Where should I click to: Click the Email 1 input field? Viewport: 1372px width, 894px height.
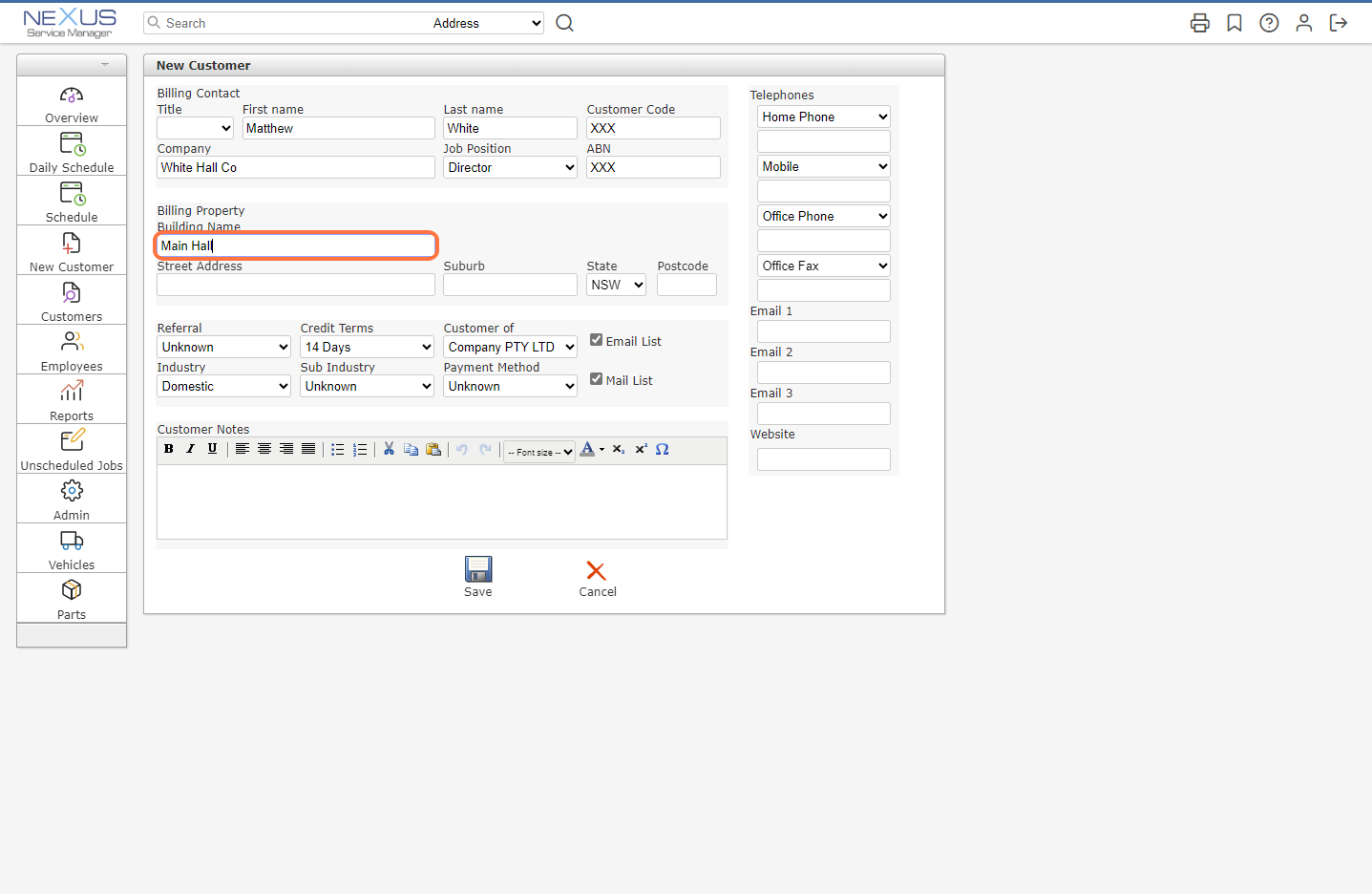[824, 331]
